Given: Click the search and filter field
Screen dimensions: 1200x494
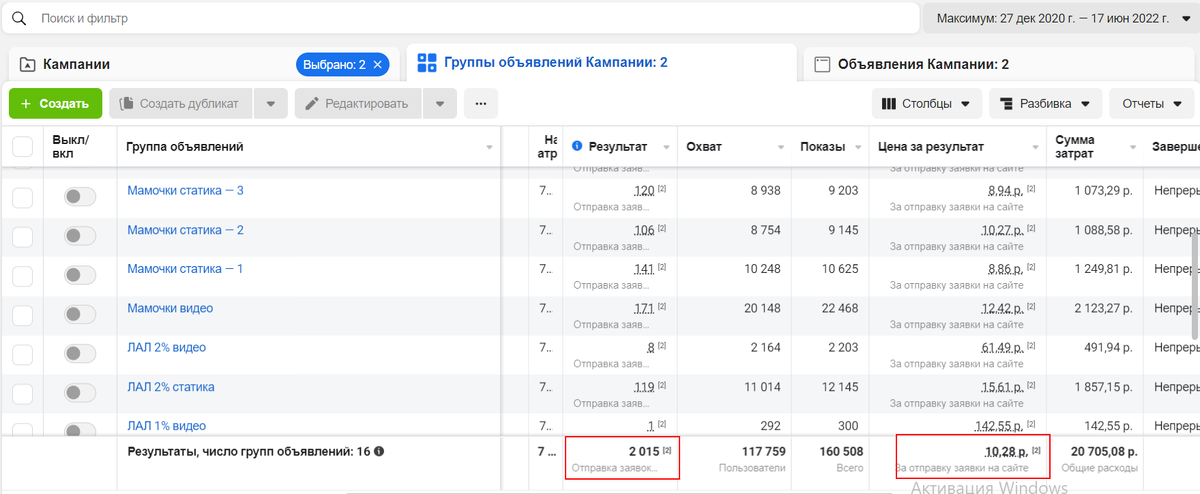Looking at the screenshot, I should (x=460, y=19).
